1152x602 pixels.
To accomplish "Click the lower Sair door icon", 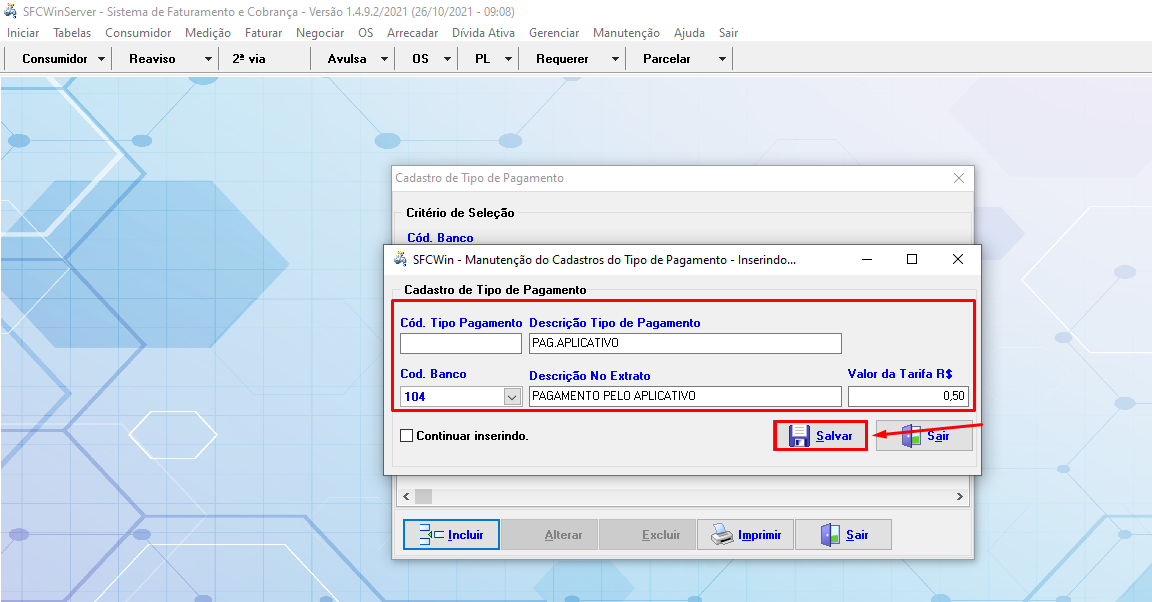I will (x=831, y=535).
